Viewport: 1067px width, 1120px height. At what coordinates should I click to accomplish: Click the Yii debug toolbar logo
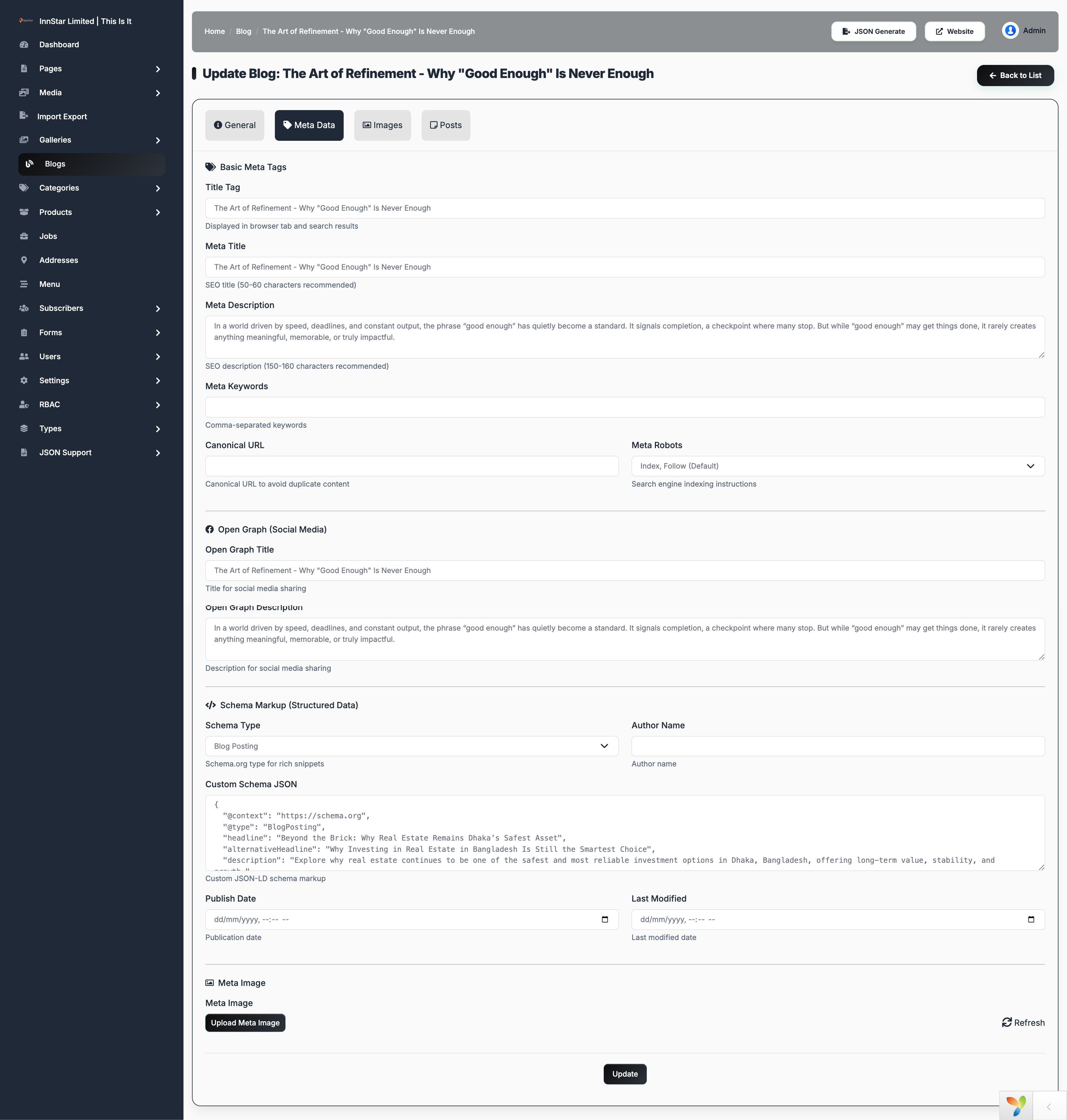(1016, 1106)
